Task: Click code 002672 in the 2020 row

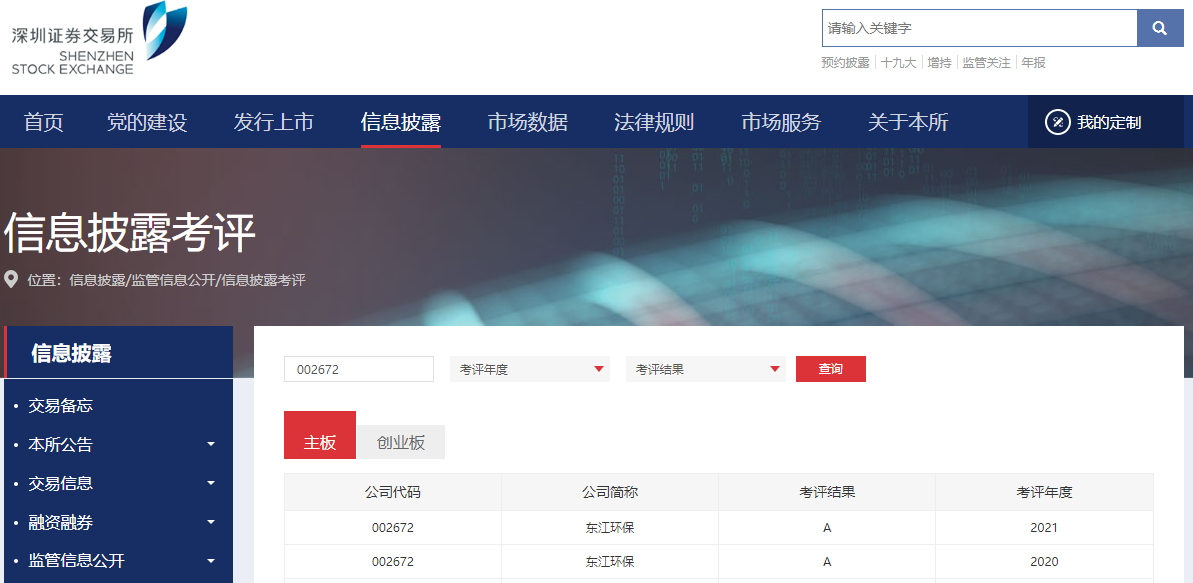Action: (393, 562)
